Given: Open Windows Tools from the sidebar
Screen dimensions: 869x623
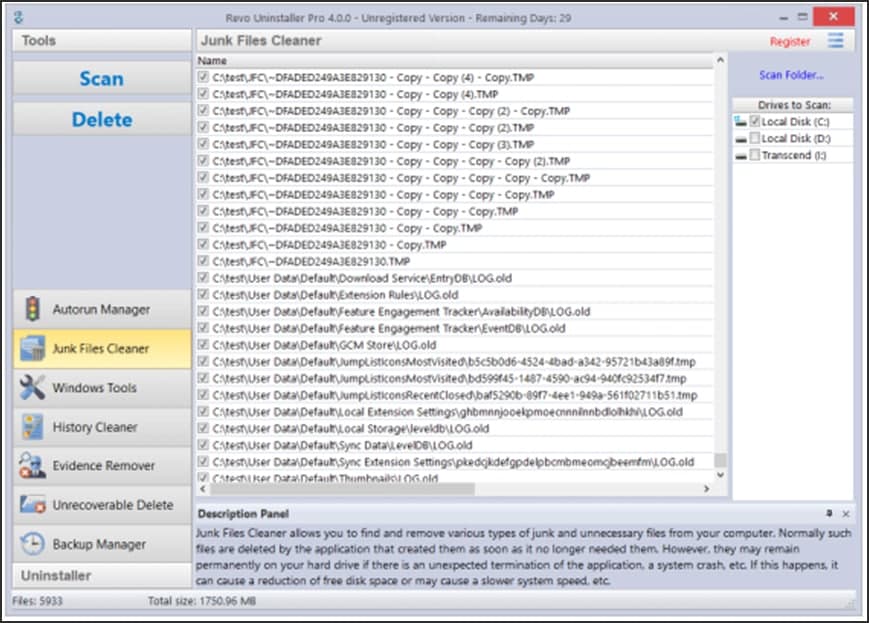Looking at the screenshot, I should coord(100,388).
